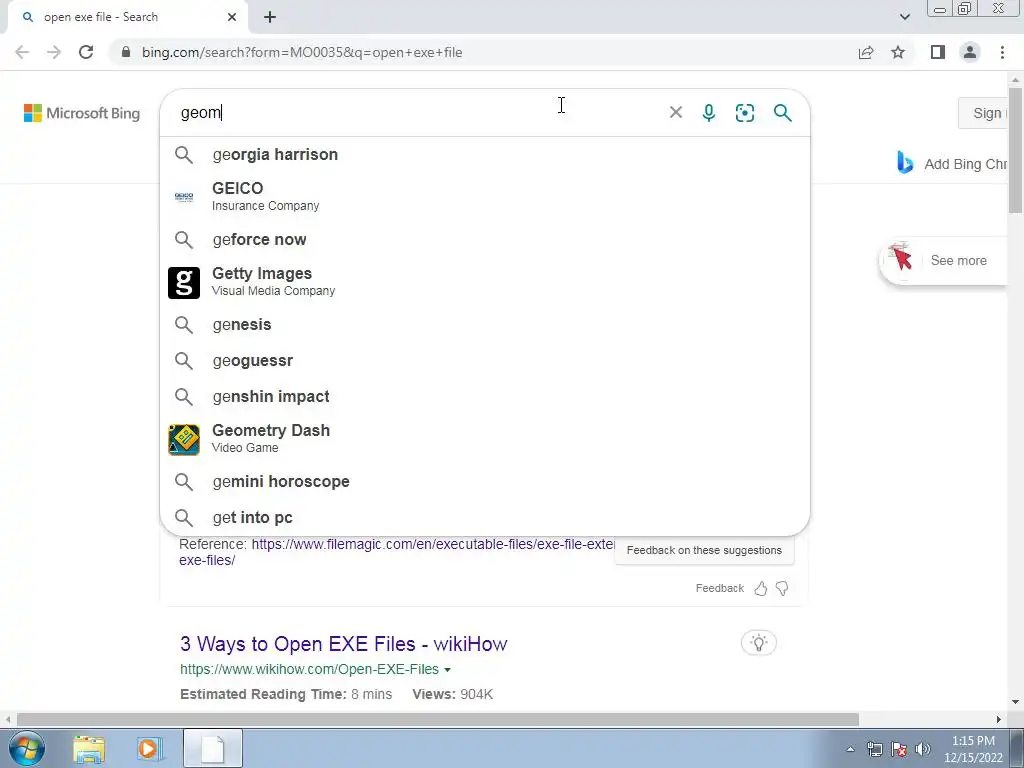This screenshot has width=1024, height=768.
Task: Expand wikihow.com URL dropdown arrow
Action: point(447,670)
